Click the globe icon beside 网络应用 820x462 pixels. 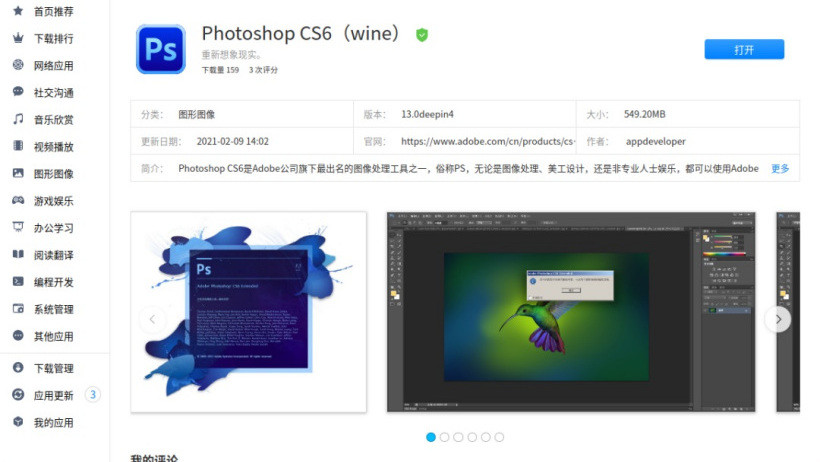click(x=18, y=65)
